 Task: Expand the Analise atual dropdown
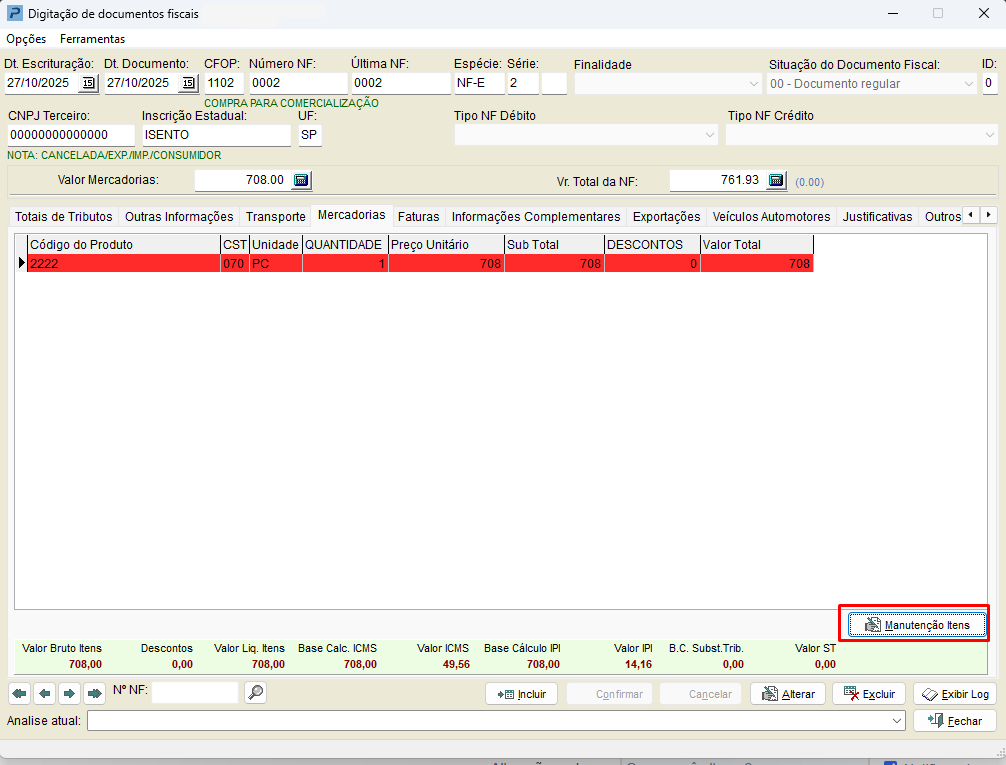click(897, 721)
